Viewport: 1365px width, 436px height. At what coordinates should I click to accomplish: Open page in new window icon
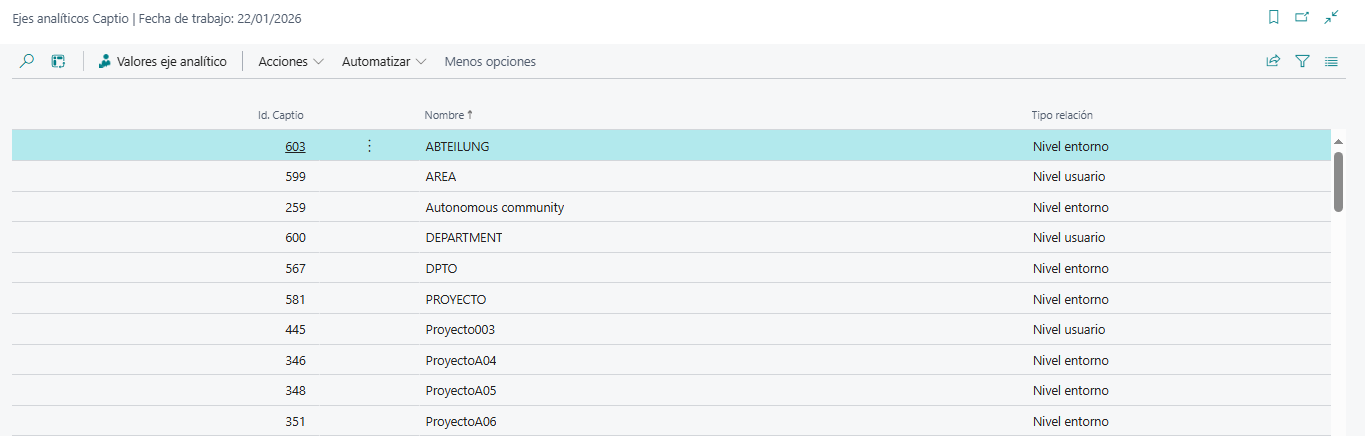[1302, 17]
